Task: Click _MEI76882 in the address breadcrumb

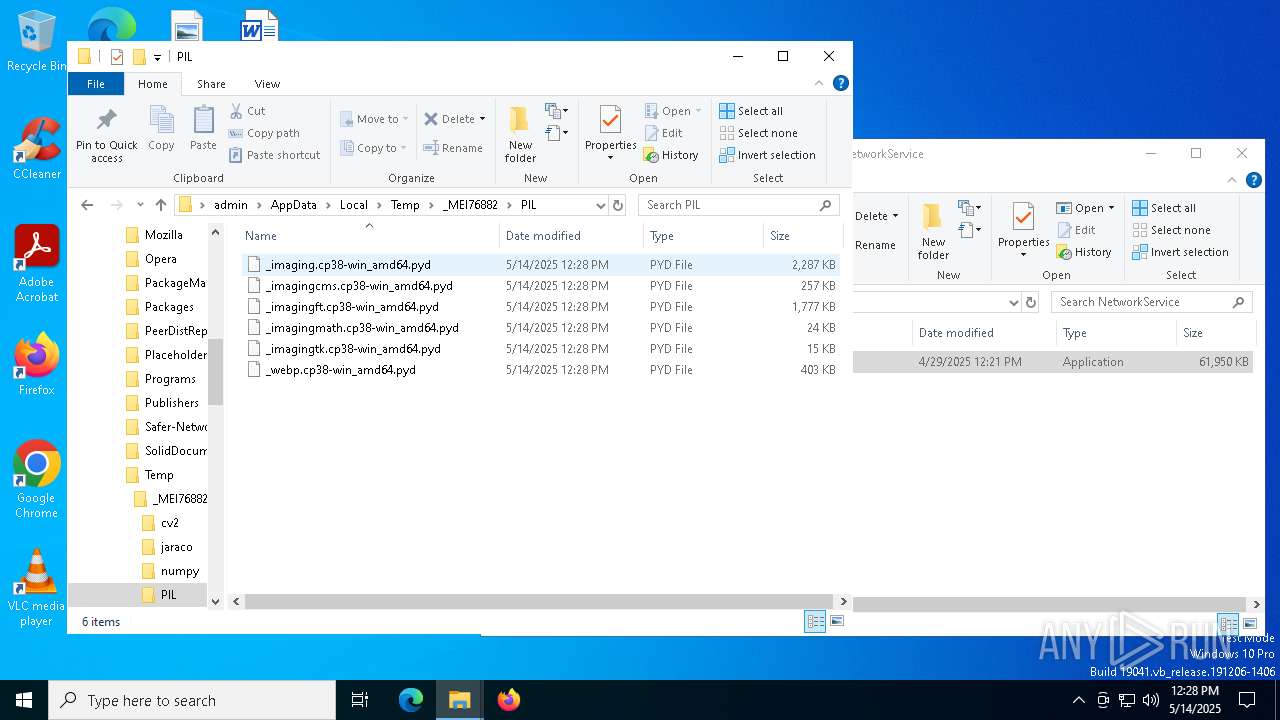Action: [x=470, y=205]
